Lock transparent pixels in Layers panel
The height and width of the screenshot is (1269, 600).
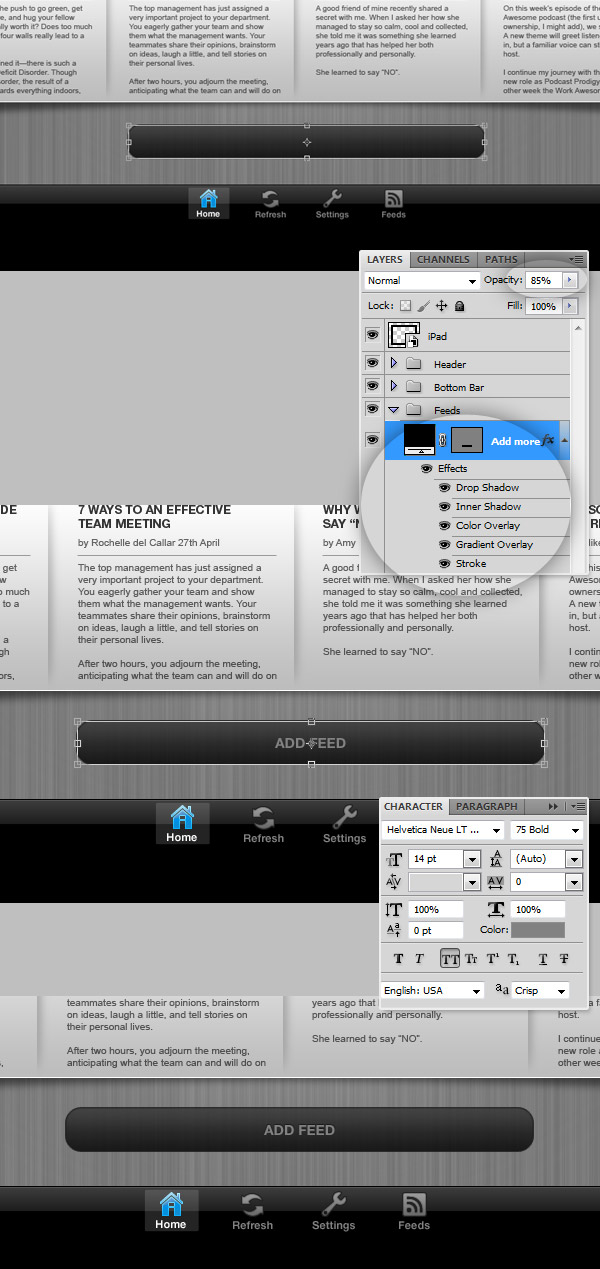pos(406,306)
